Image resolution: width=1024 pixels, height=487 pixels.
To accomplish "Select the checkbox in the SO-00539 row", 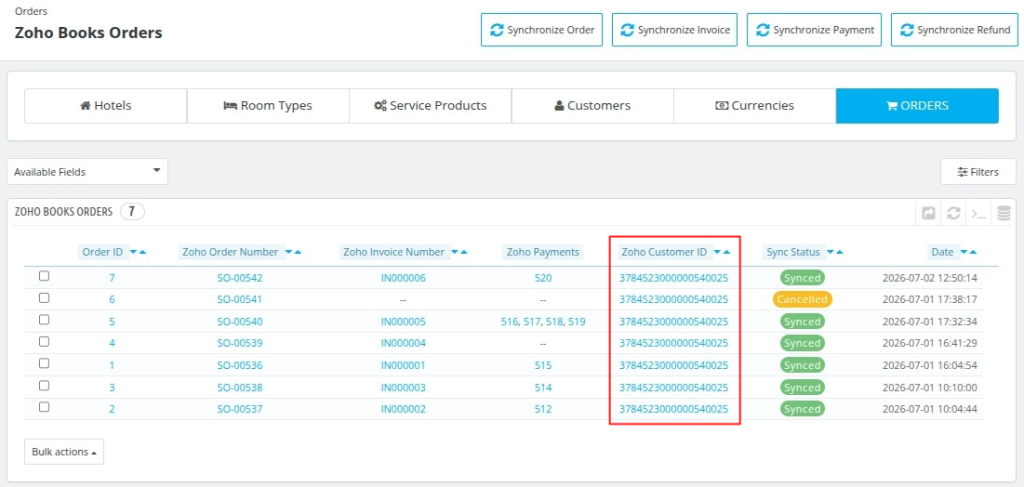I will [x=44, y=341].
